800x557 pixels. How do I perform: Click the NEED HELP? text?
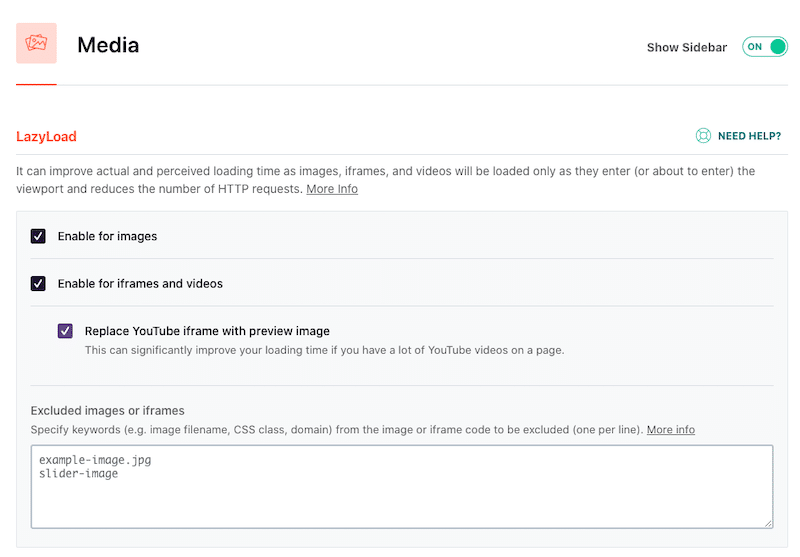click(x=750, y=136)
